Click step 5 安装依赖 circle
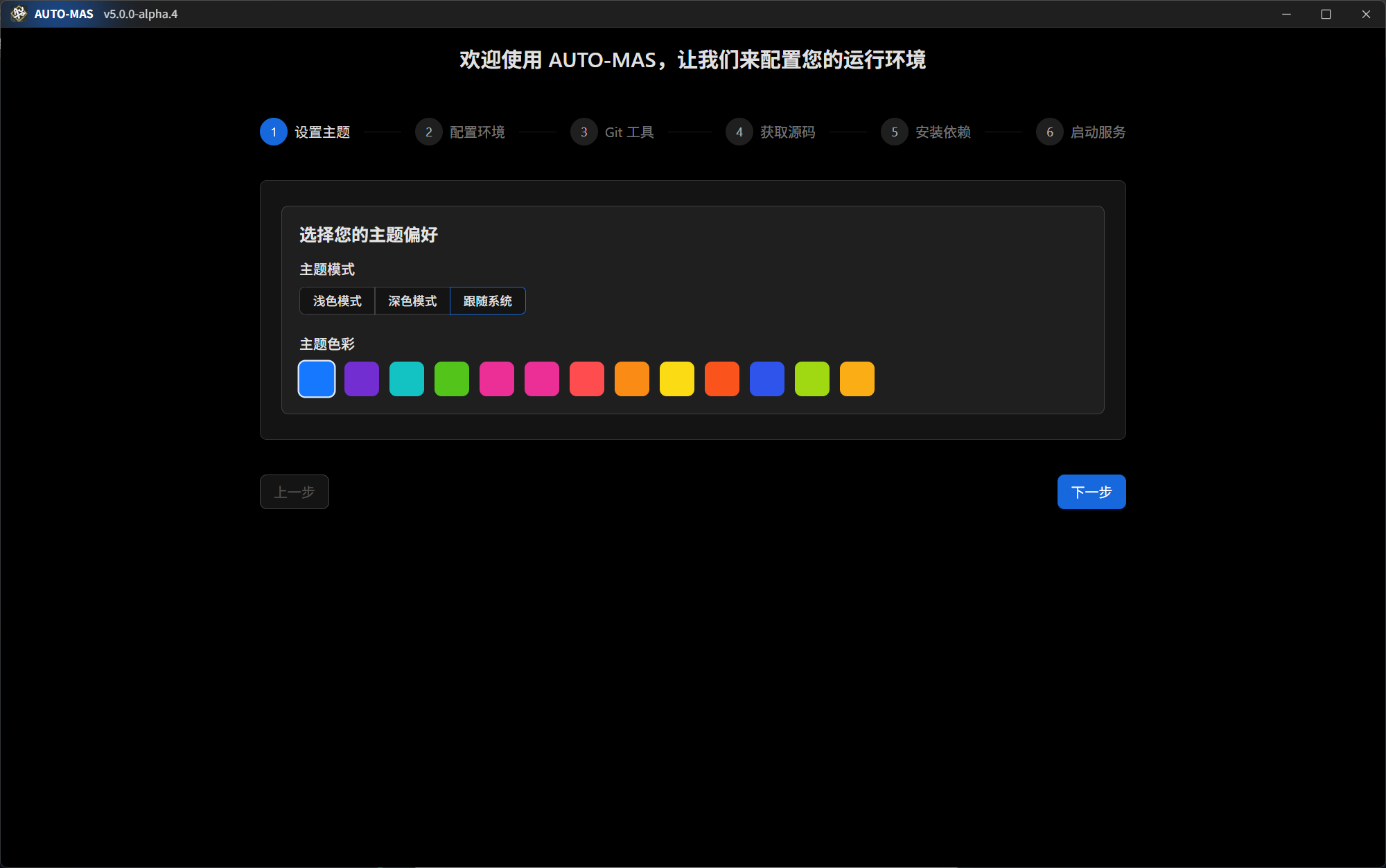 click(894, 132)
